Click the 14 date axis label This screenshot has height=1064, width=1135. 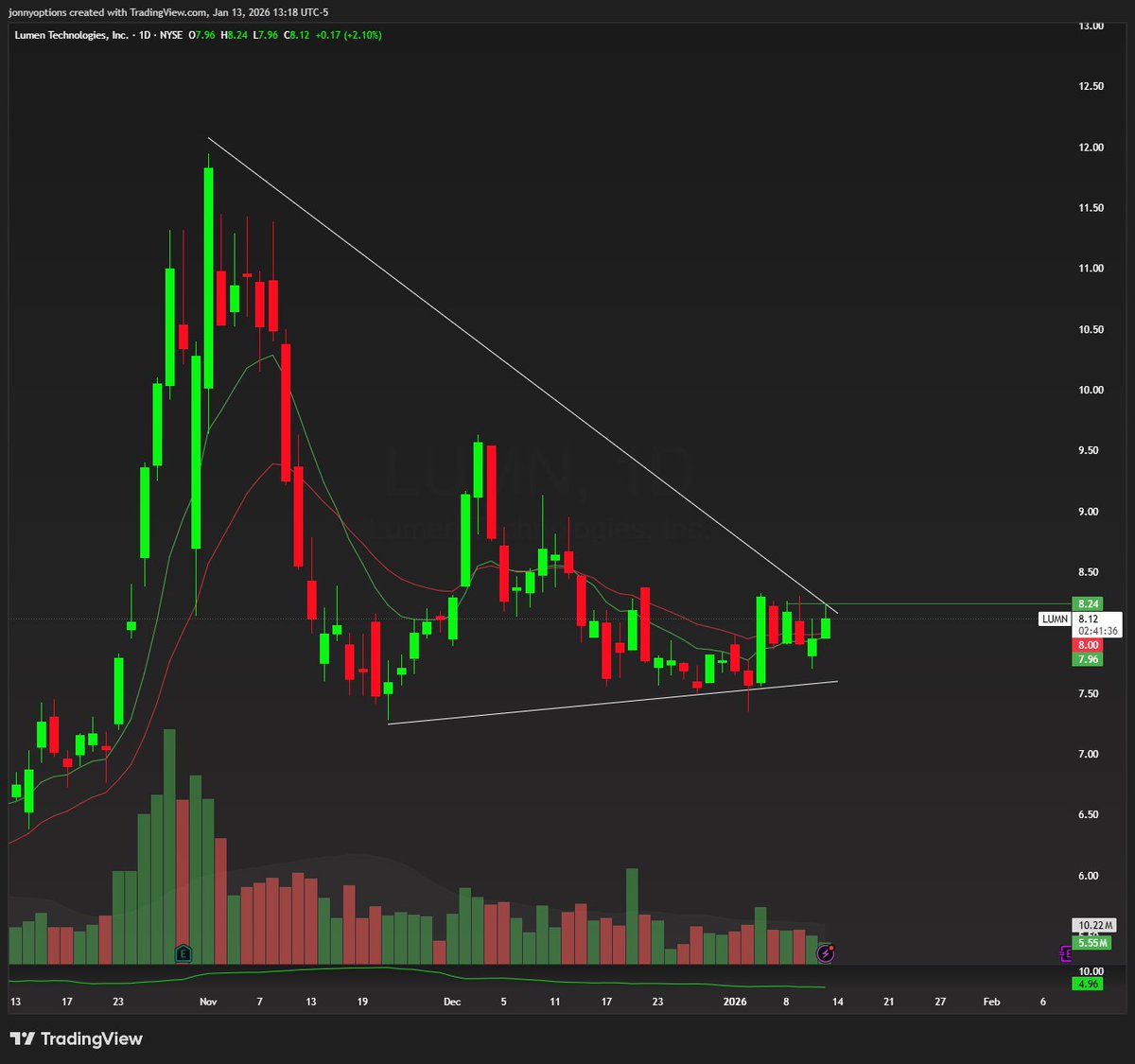click(838, 1002)
